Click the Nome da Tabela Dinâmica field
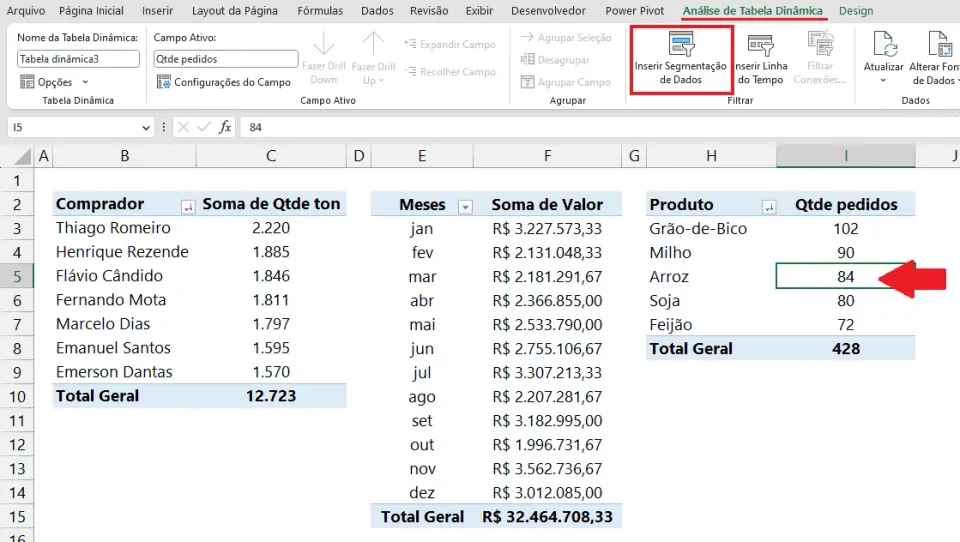Viewport: 960px width, 542px height. click(78, 59)
